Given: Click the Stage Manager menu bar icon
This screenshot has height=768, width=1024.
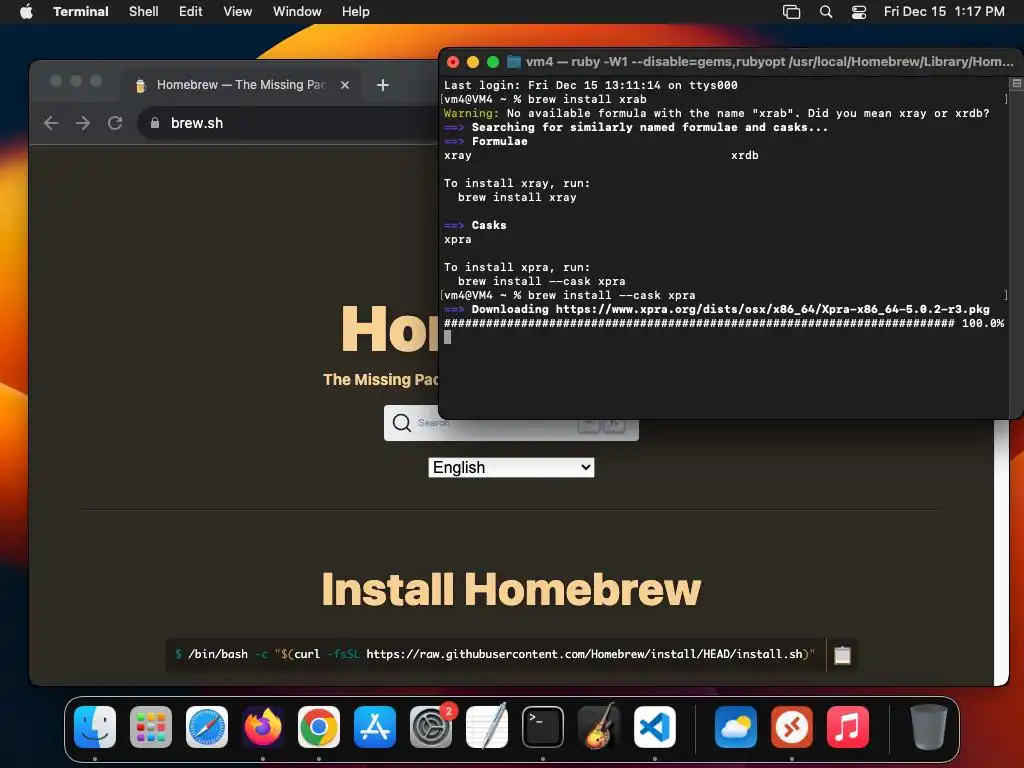Looking at the screenshot, I should (792, 11).
